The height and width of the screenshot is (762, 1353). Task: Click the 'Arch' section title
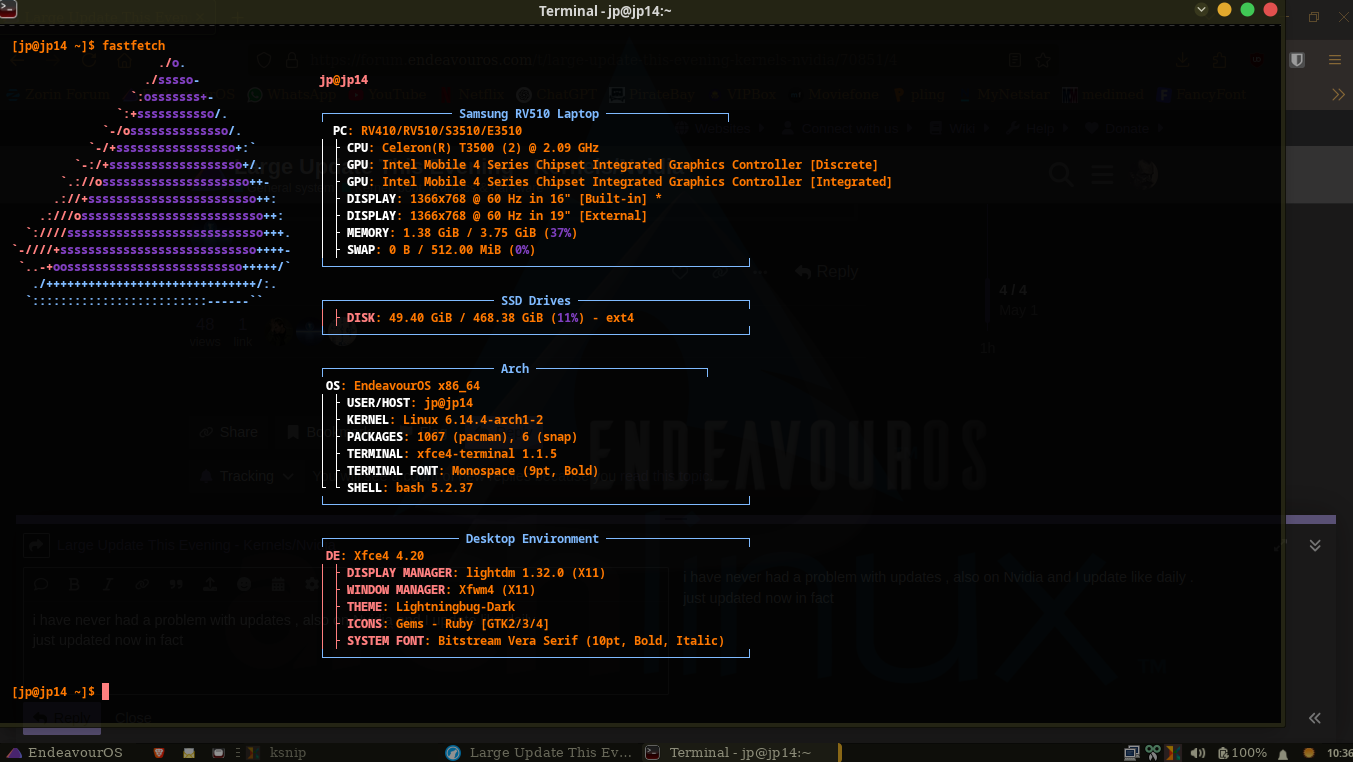point(515,369)
